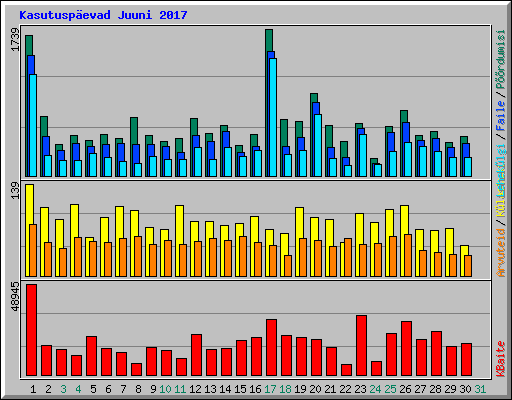Click the orange bar for day 22
Image resolution: width=512 pixels, height=400 pixels.
pos(348,258)
